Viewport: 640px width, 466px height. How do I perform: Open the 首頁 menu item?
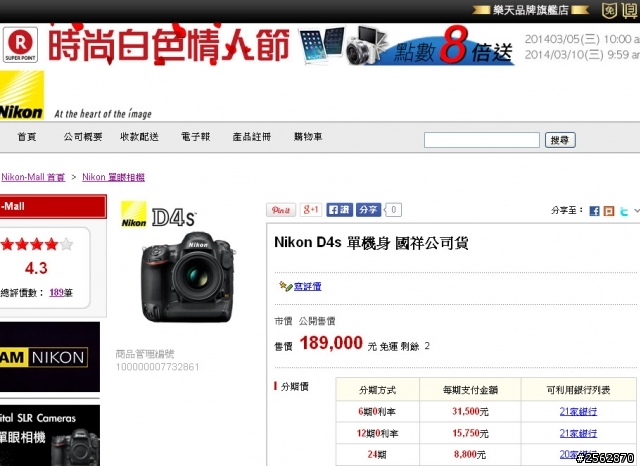click(27, 137)
